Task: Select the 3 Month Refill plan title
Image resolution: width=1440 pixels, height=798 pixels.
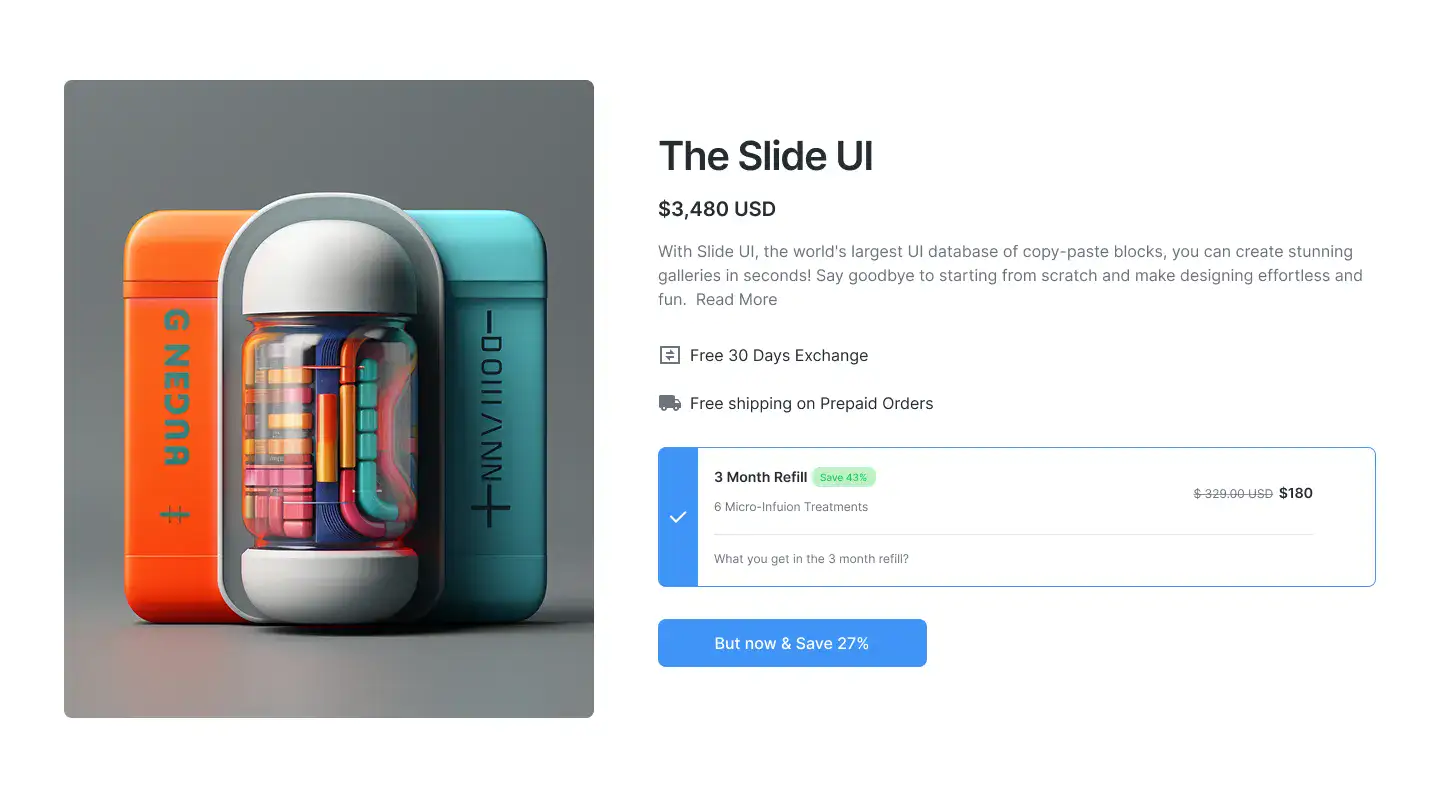Action: coord(760,477)
